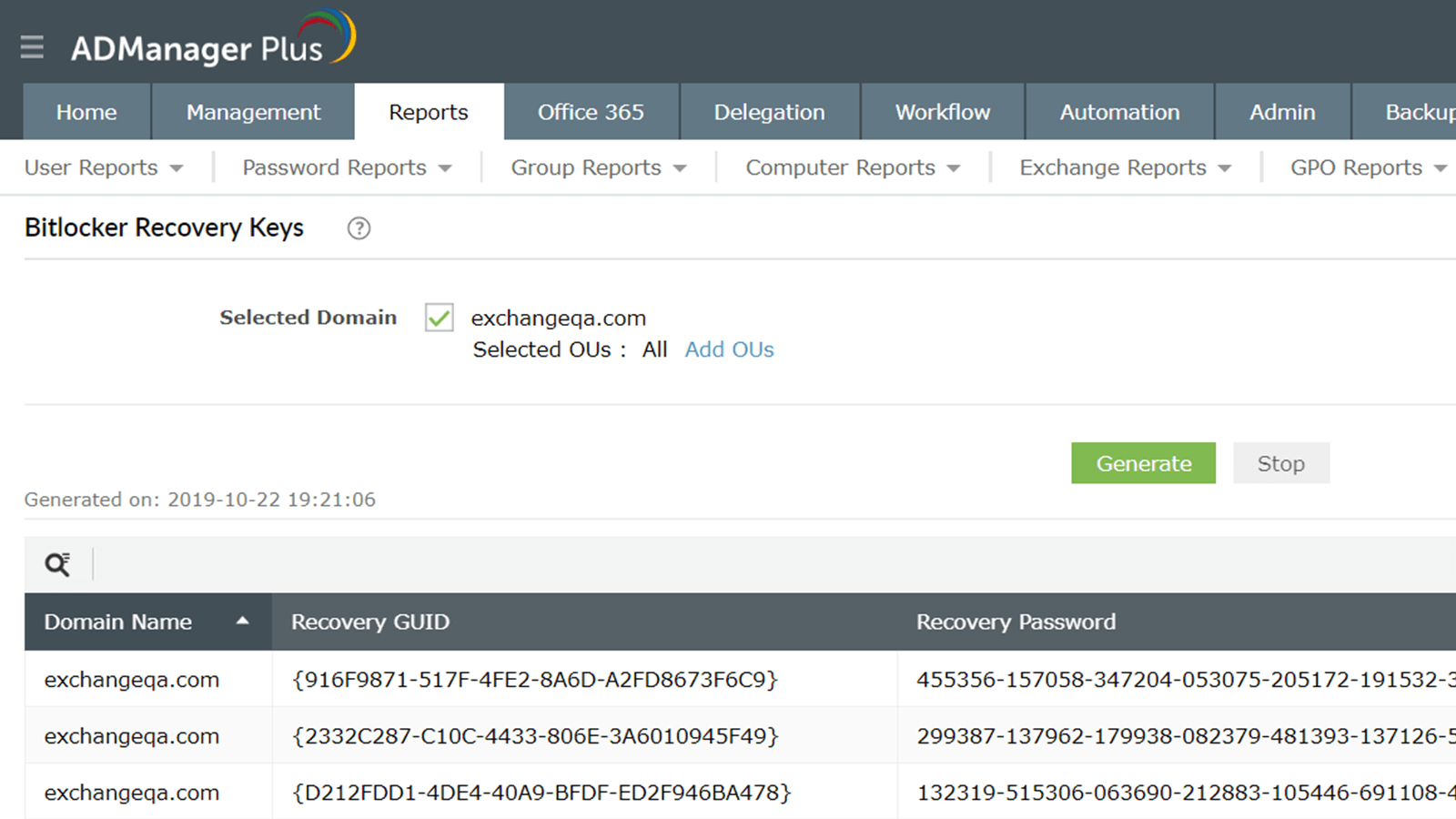The height and width of the screenshot is (819, 1456).
Task: Open the Backup tab
Action: coord(1404,112)
